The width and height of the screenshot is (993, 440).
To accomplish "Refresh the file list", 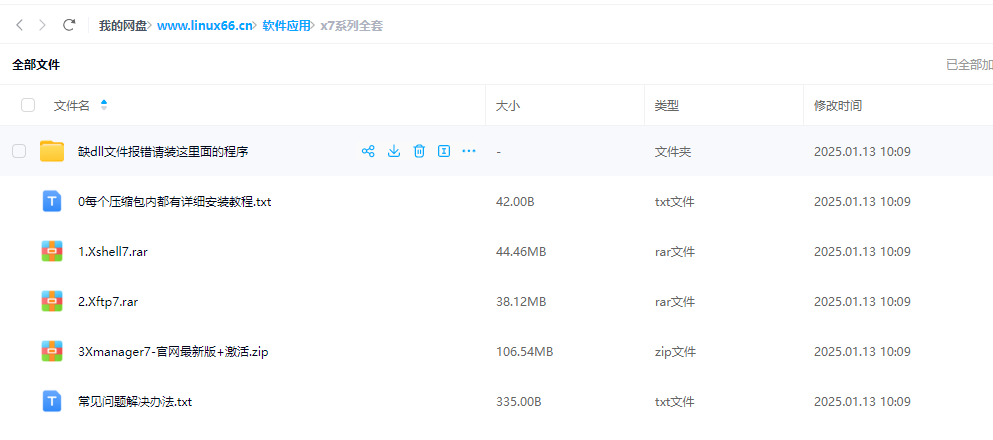I will click(69, 25).
